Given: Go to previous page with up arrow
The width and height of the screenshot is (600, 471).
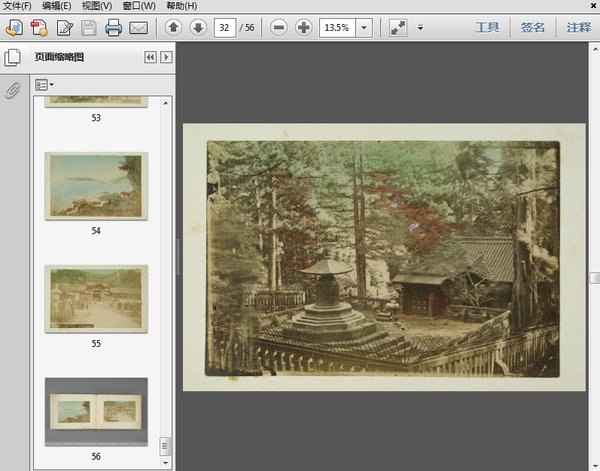Looking at the screenshot, I should click(173, 28).
